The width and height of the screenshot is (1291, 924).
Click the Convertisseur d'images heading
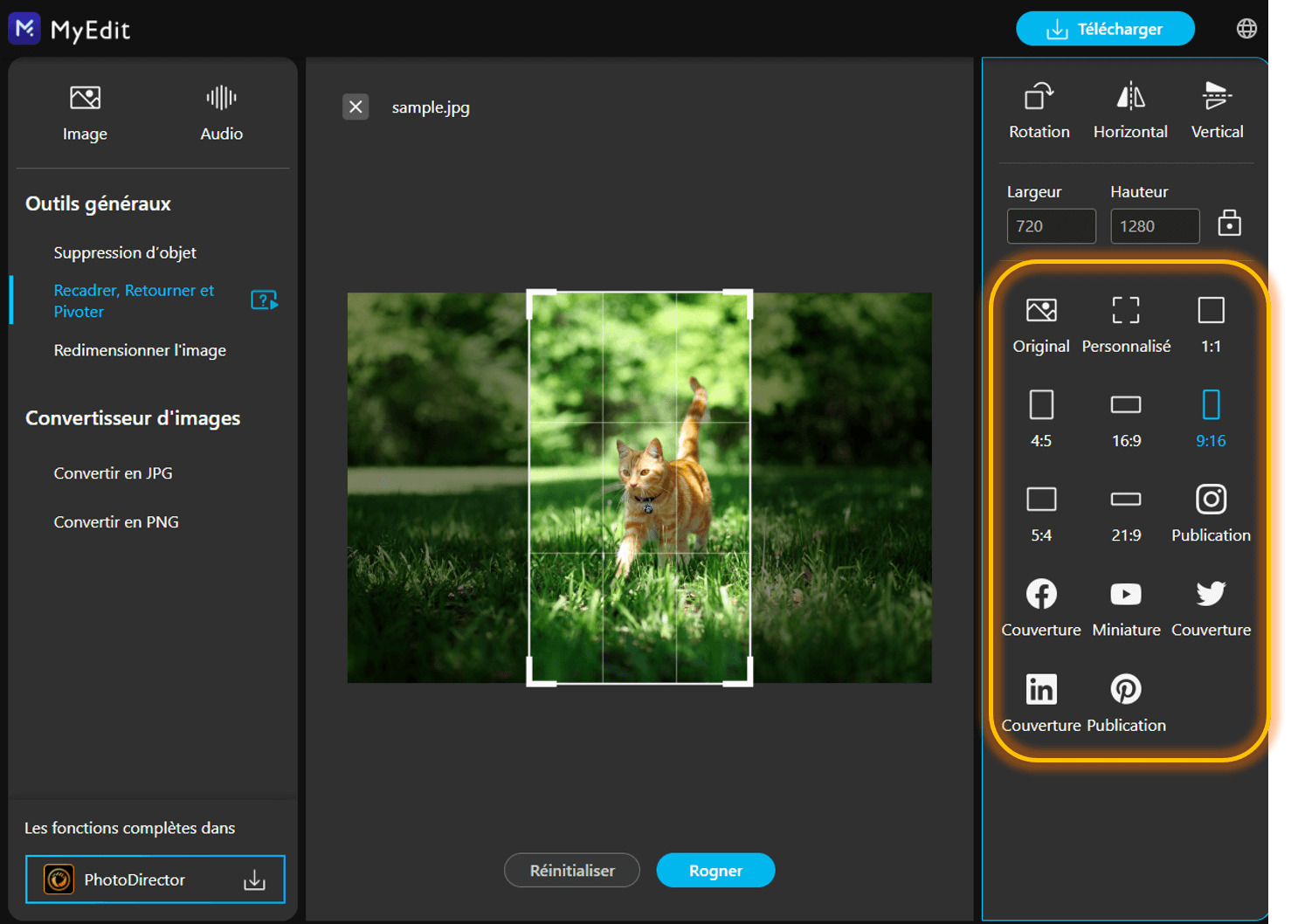(x=133, y=418)
